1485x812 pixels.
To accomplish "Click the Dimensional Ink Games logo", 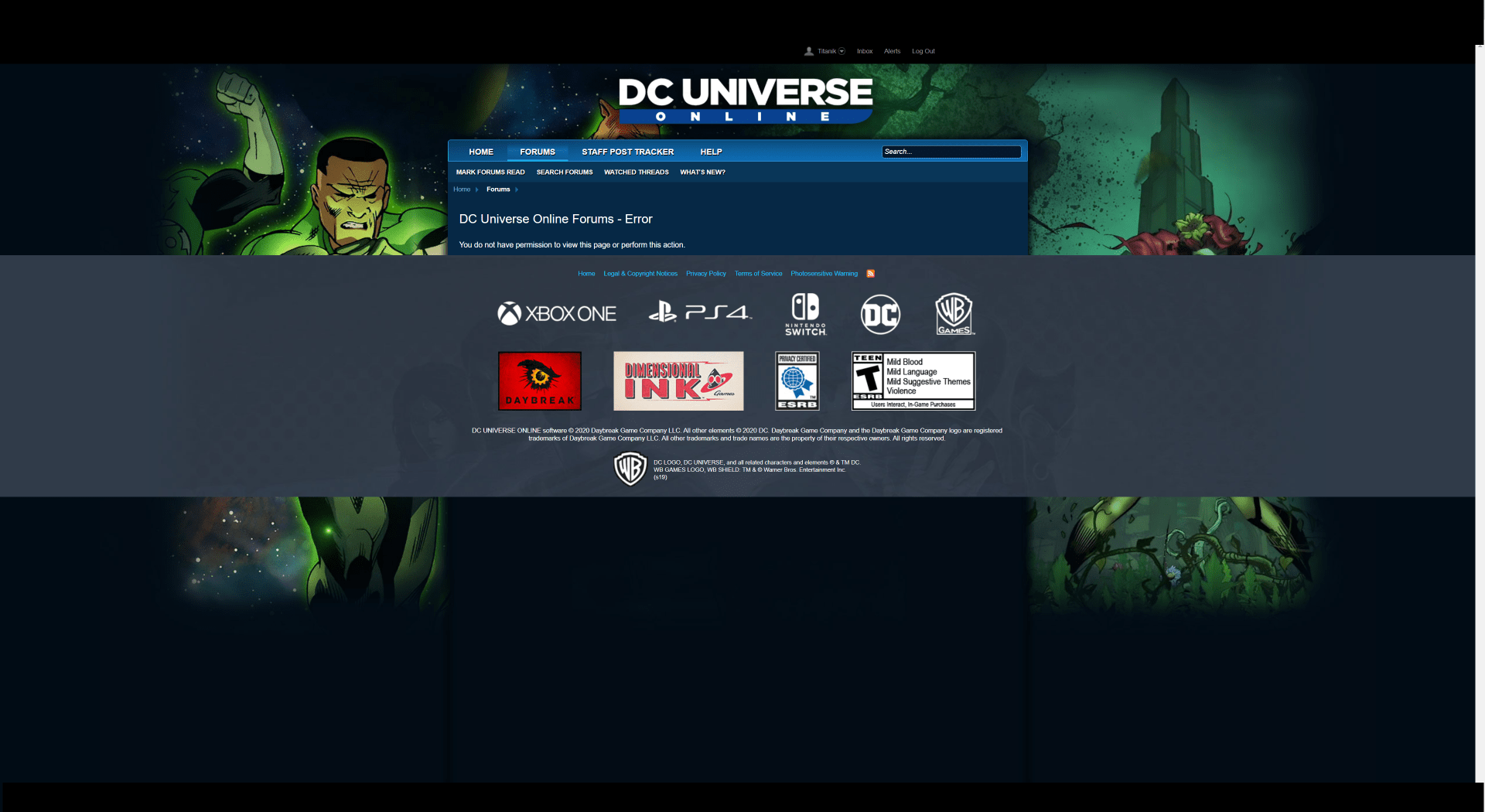I will coord(678,380).
